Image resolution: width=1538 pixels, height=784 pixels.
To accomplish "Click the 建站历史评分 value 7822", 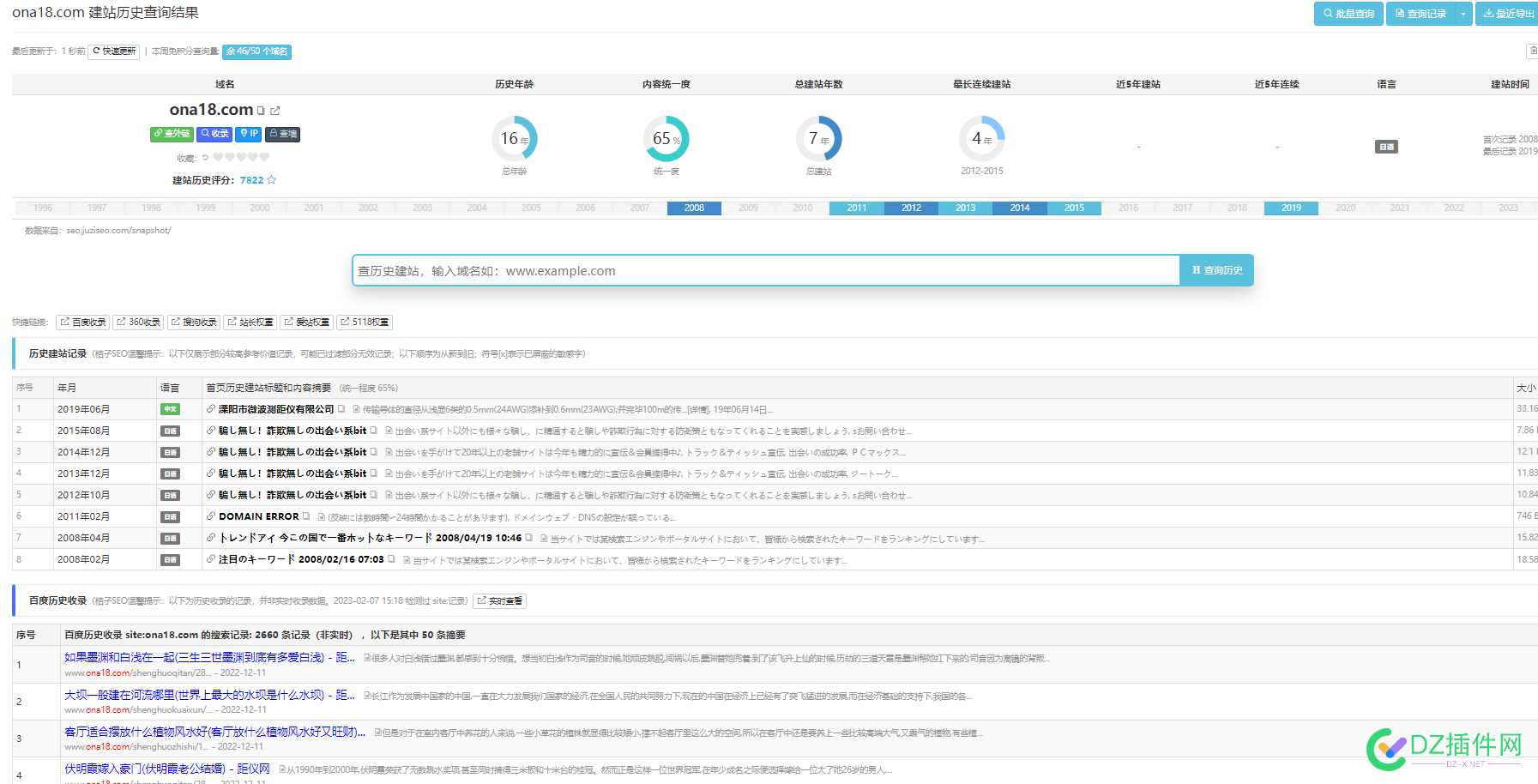I will click(251, 180).
